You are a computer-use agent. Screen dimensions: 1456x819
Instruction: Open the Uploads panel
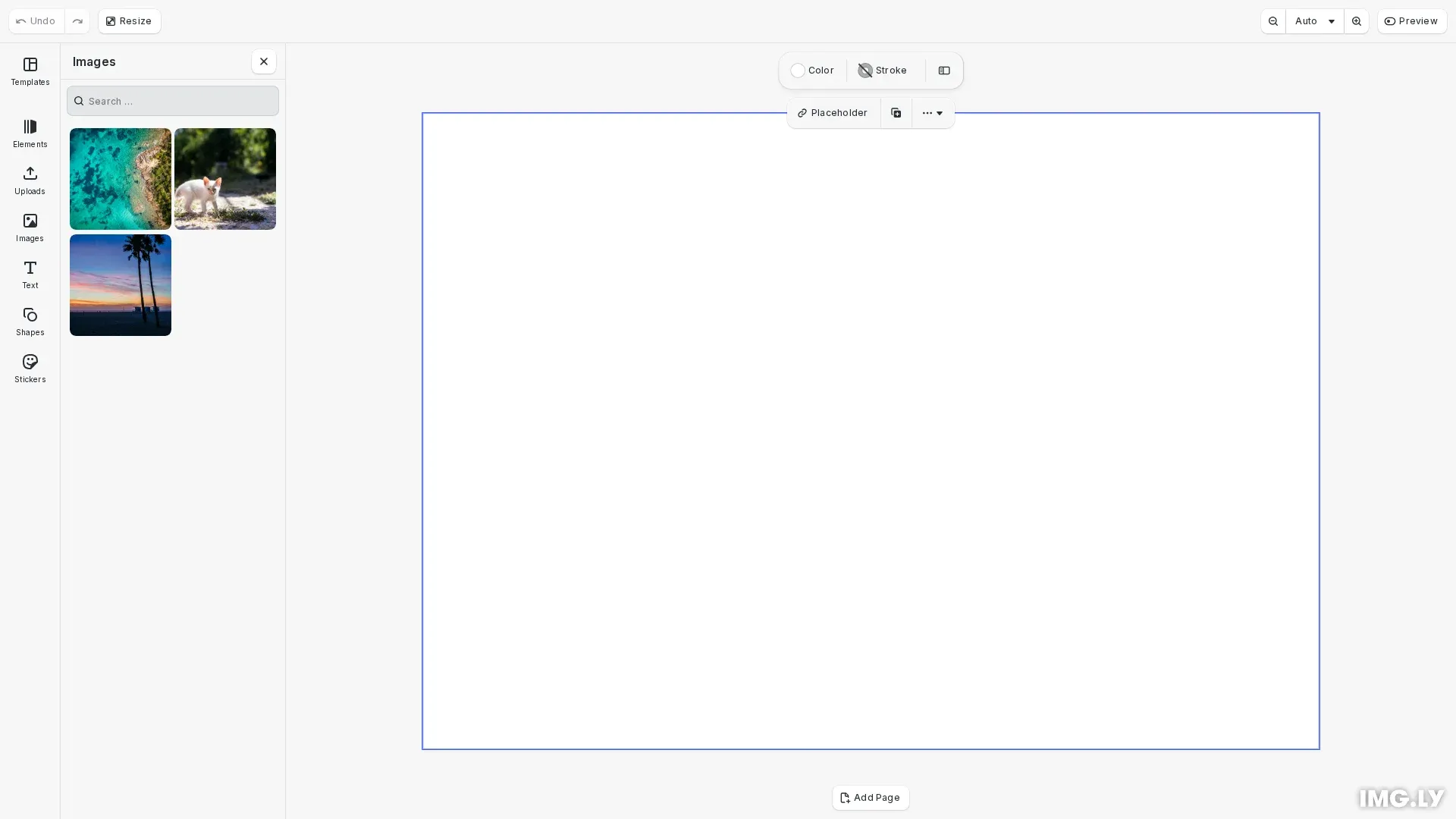[x=30, y=180]
